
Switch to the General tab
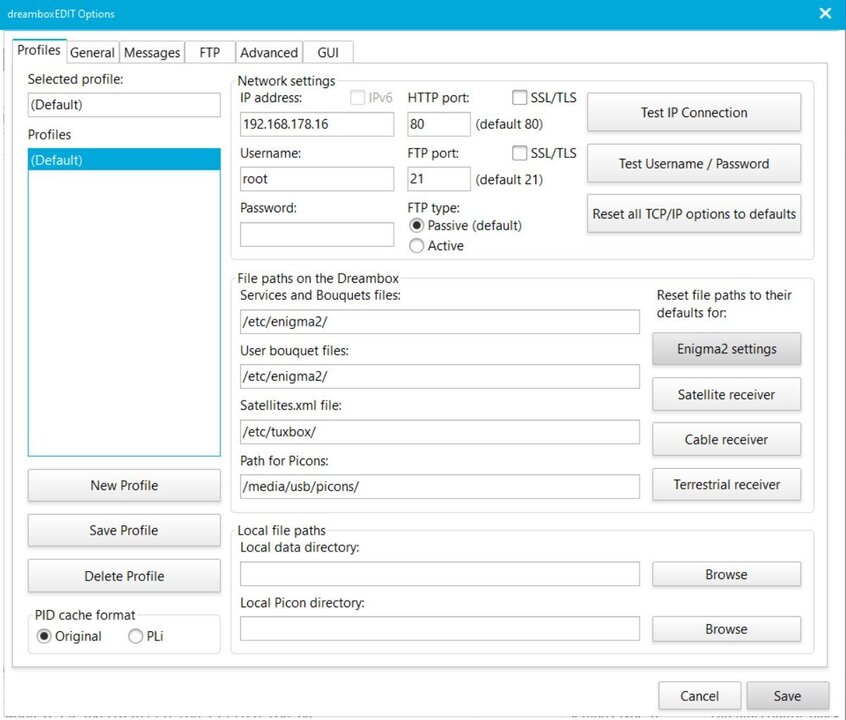[x=92, y=52]
